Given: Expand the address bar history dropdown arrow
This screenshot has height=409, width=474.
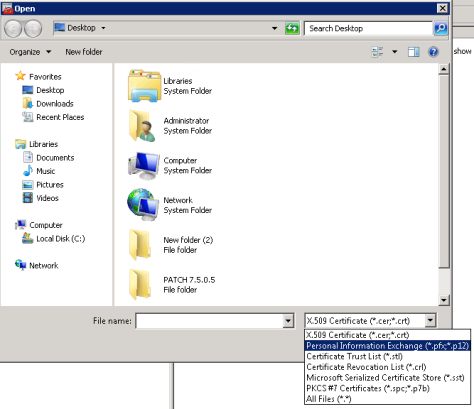Looking at the screenshot, I should [274, 28].
